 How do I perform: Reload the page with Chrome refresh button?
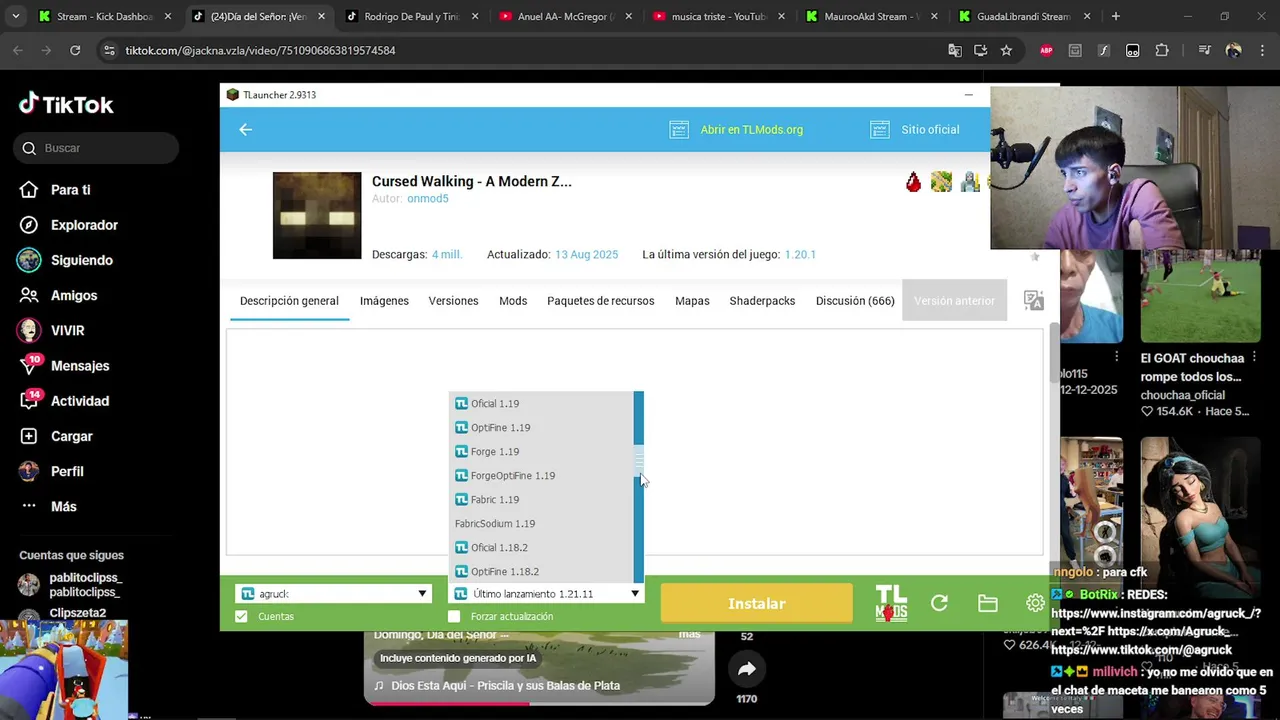coord(75,50)
